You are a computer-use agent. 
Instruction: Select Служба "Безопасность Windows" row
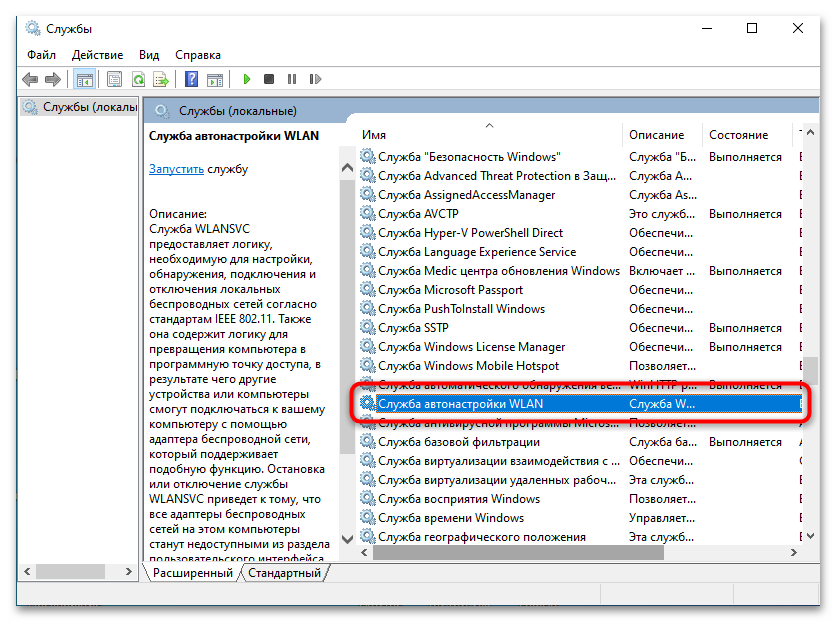coord(580,157)
